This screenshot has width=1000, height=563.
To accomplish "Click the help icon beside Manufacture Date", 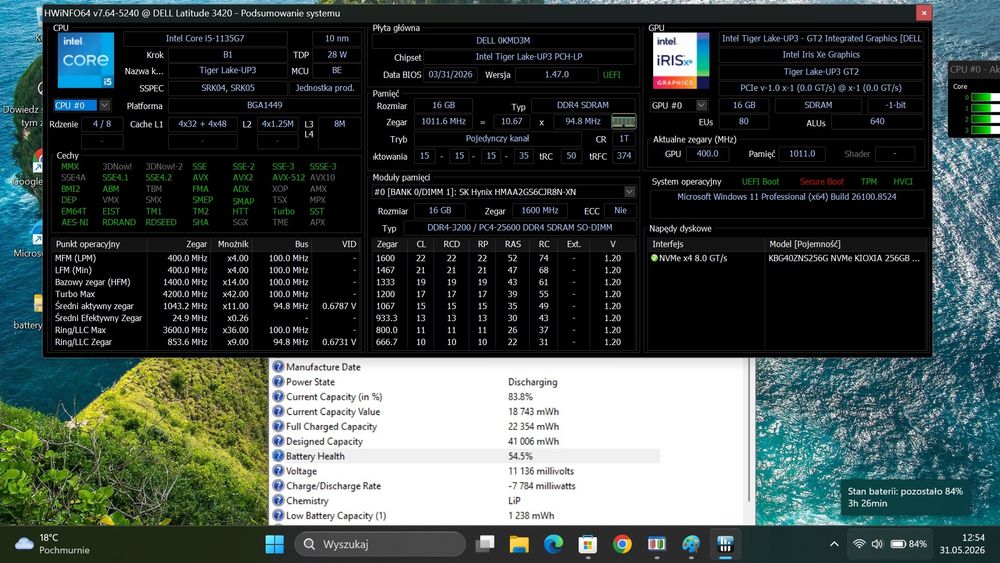I will coord(278,367).
